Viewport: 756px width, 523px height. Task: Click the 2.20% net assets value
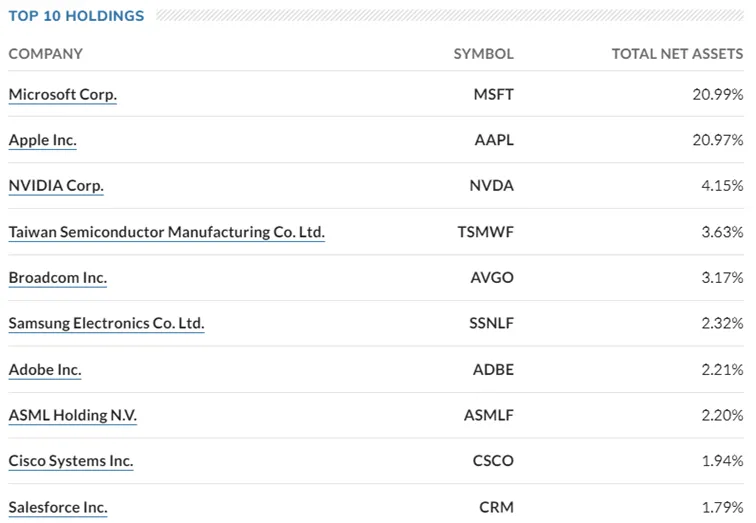(x=722, y=416)
